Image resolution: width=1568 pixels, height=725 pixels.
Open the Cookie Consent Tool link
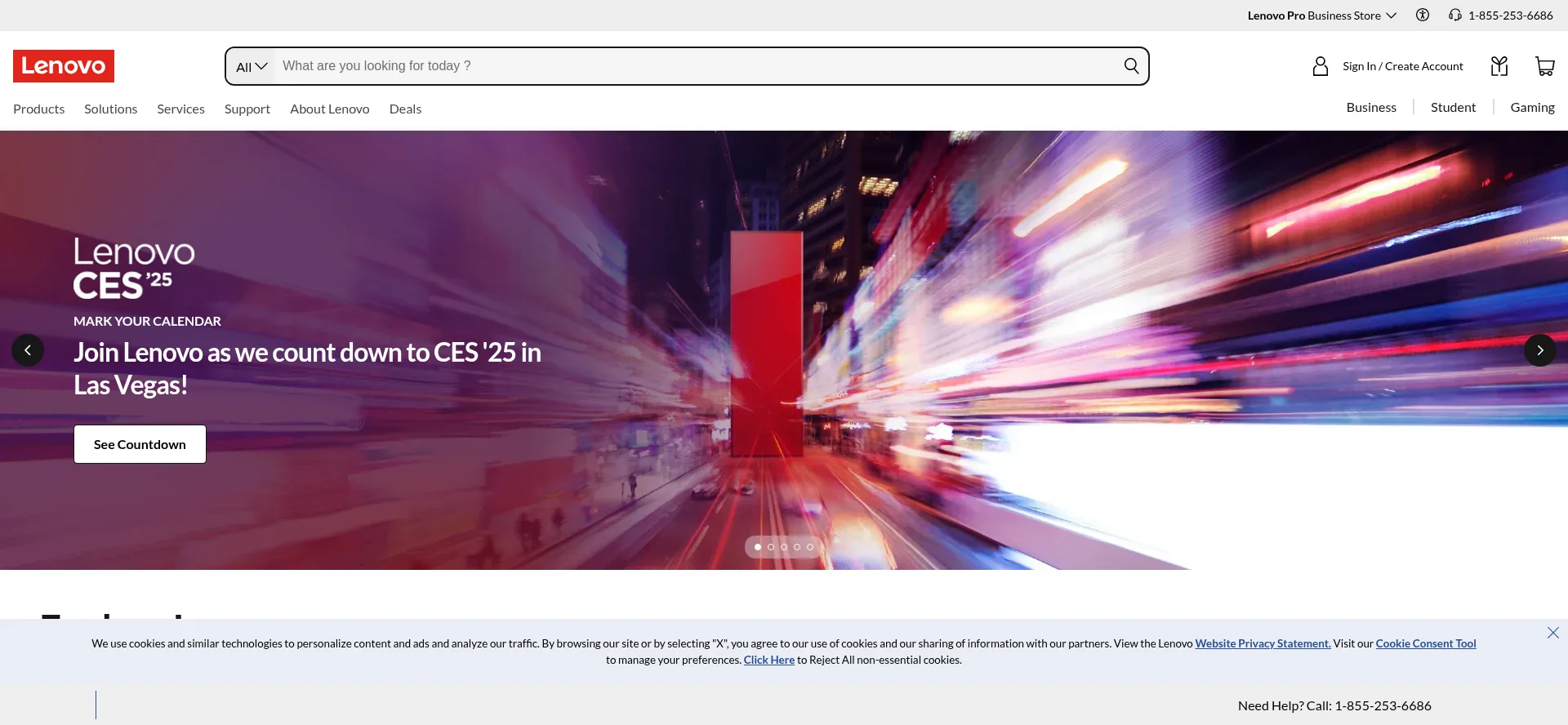1426,643
